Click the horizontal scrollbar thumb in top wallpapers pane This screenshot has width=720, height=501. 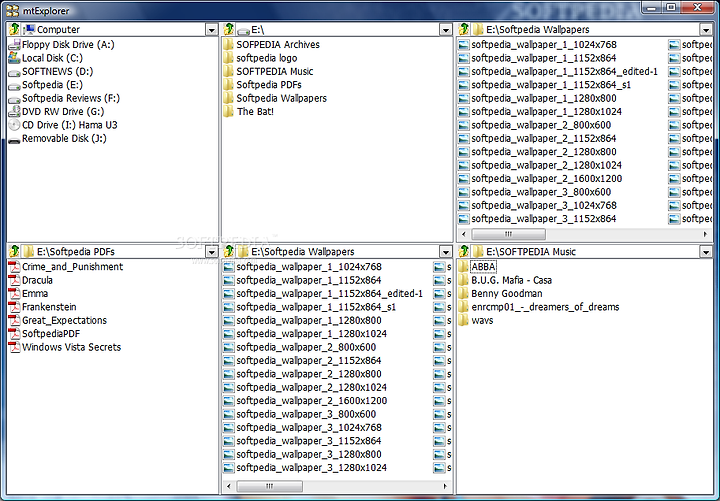[x=509, y=234]
